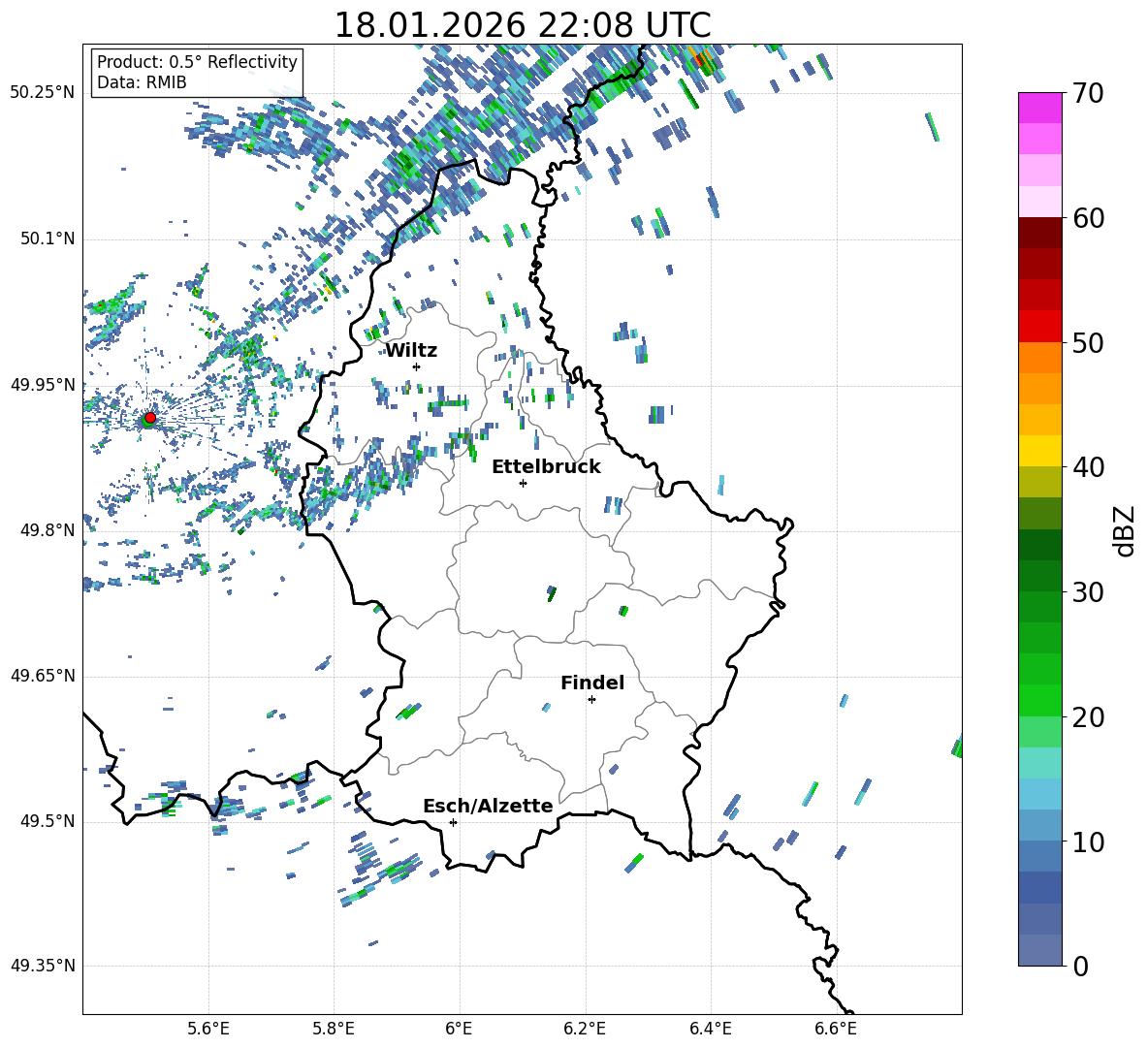Viewport: 1148px width, 1048px height.
Task: Click the 0 tick label on colorbar
Action: click(1080, 966)
